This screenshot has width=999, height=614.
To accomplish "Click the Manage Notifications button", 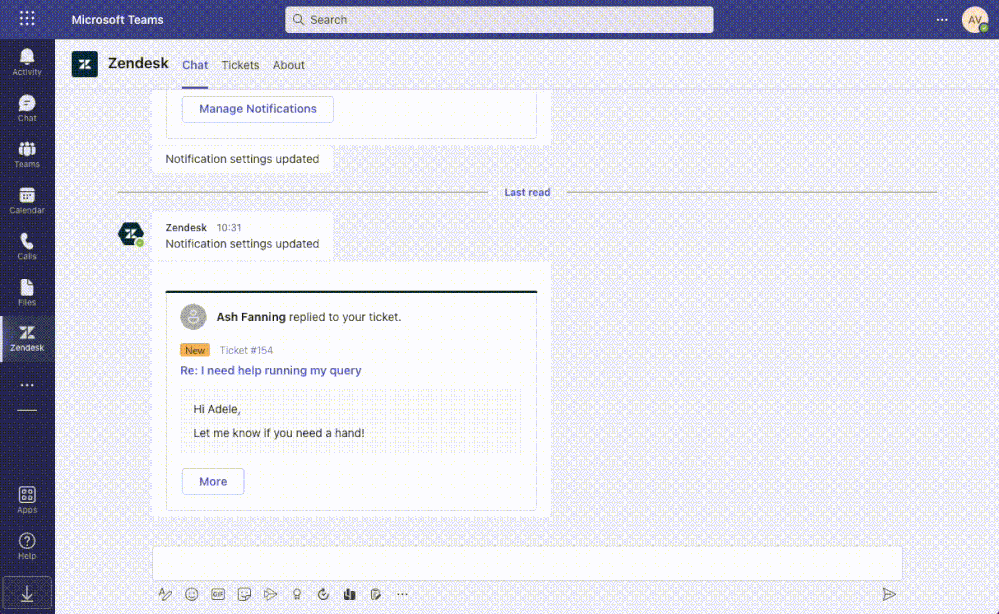I will [257, 109].
